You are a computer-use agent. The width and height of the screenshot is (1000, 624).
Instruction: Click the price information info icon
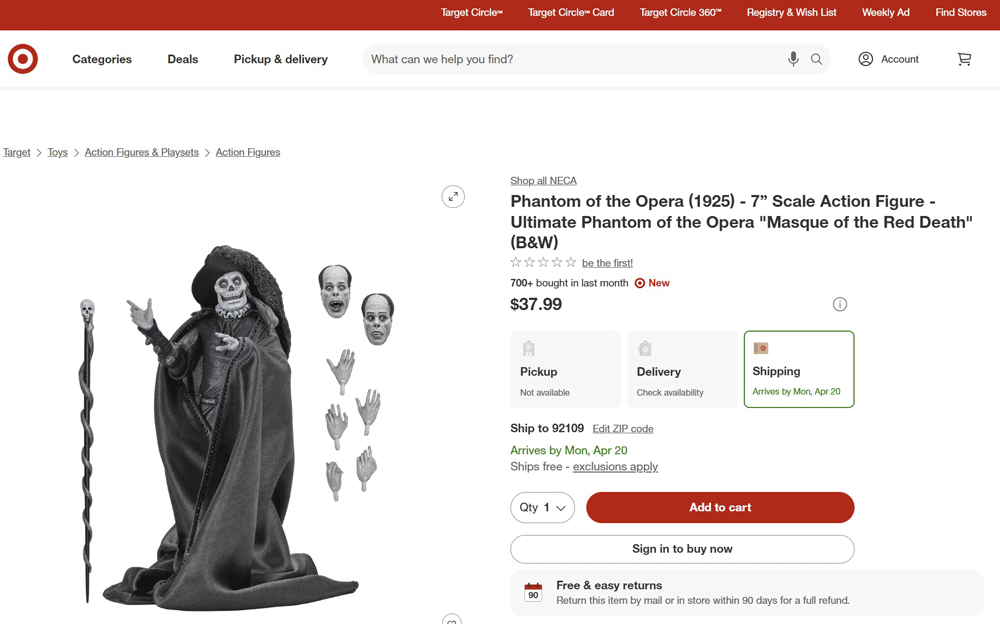(840, 304)
